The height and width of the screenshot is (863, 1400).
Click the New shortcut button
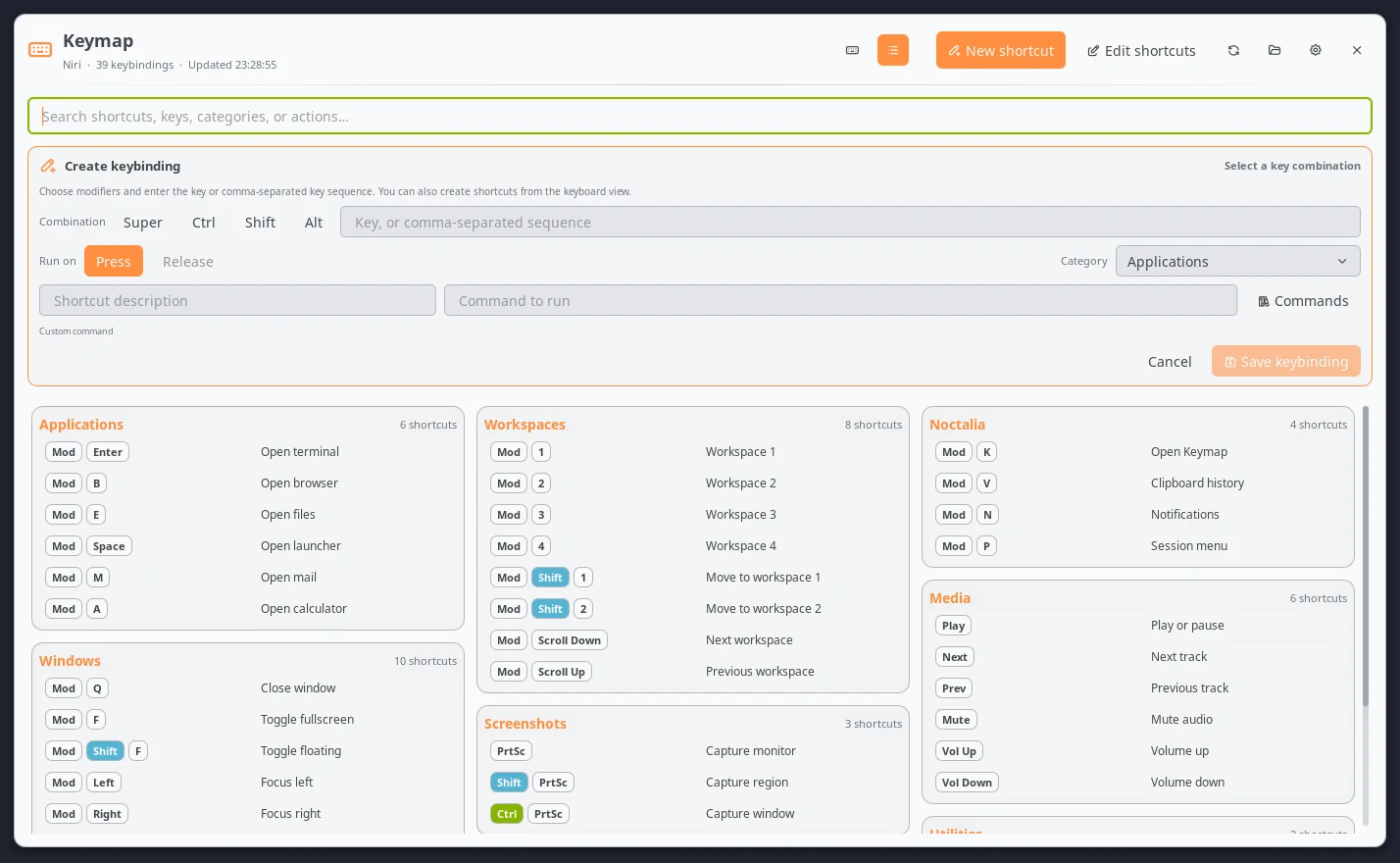pyautogui.click(x=1001, y=50)
